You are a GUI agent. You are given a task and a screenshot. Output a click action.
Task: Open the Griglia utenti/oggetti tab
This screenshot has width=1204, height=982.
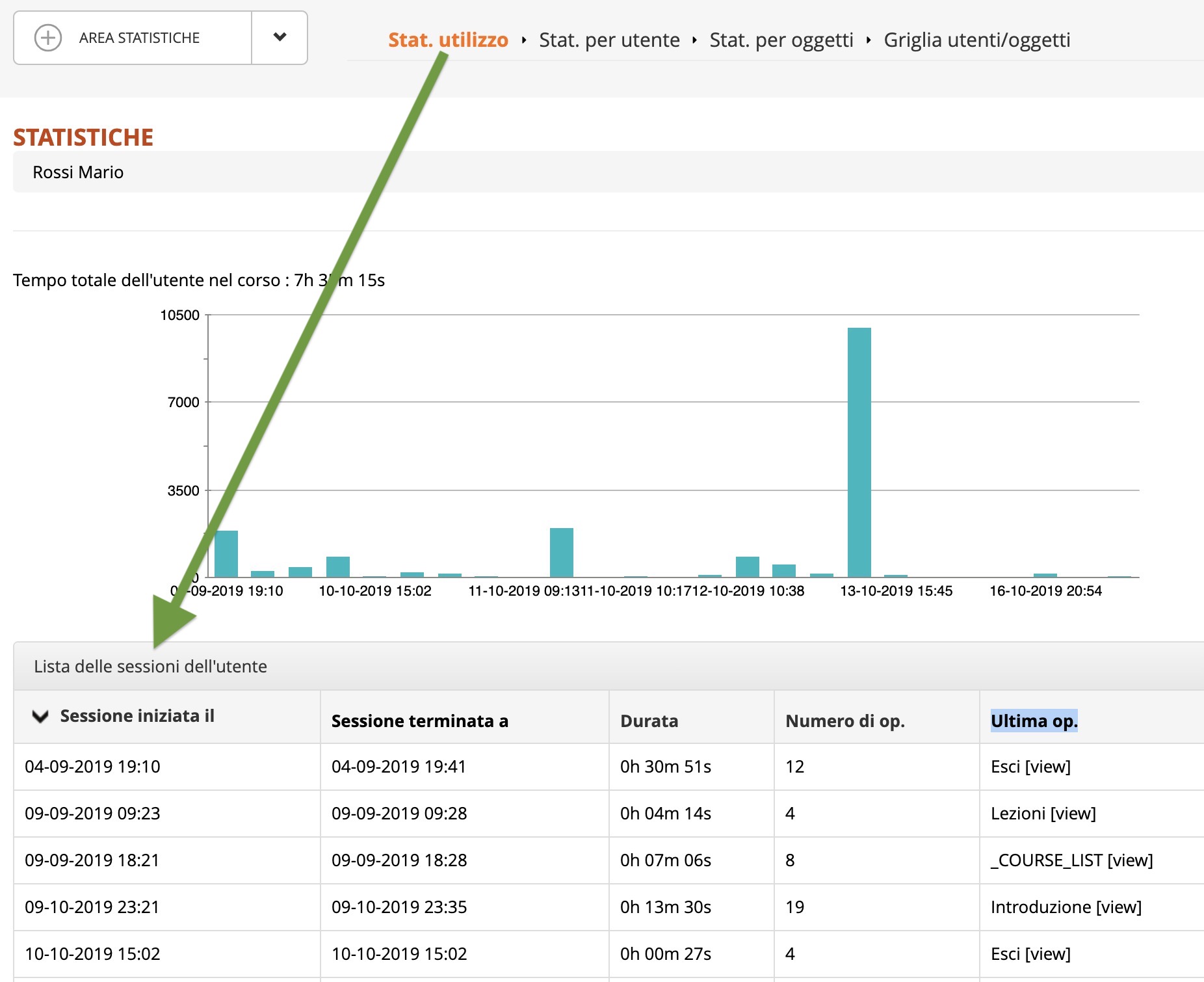[x=976, y=40]
